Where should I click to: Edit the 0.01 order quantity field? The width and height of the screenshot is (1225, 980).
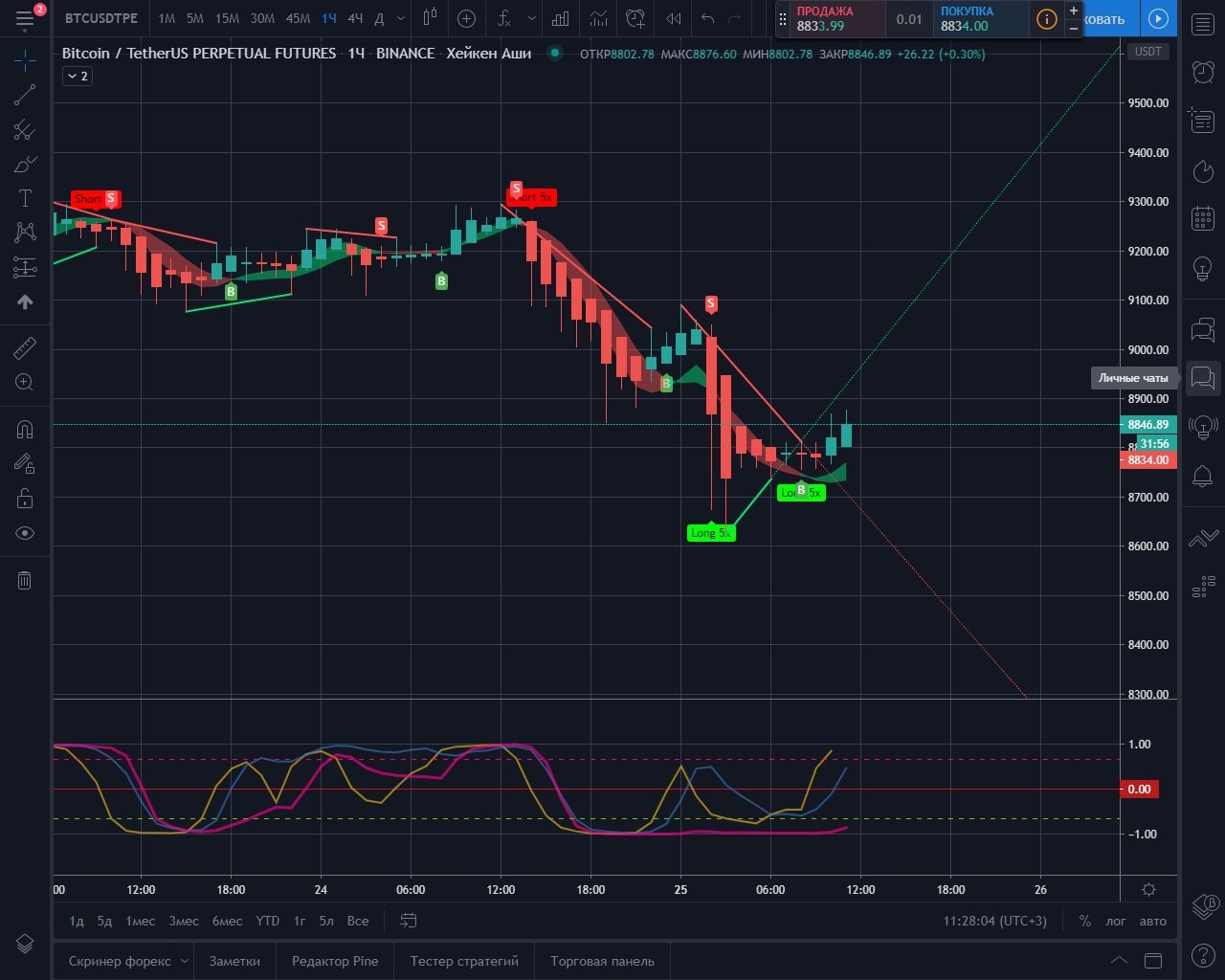909,19
